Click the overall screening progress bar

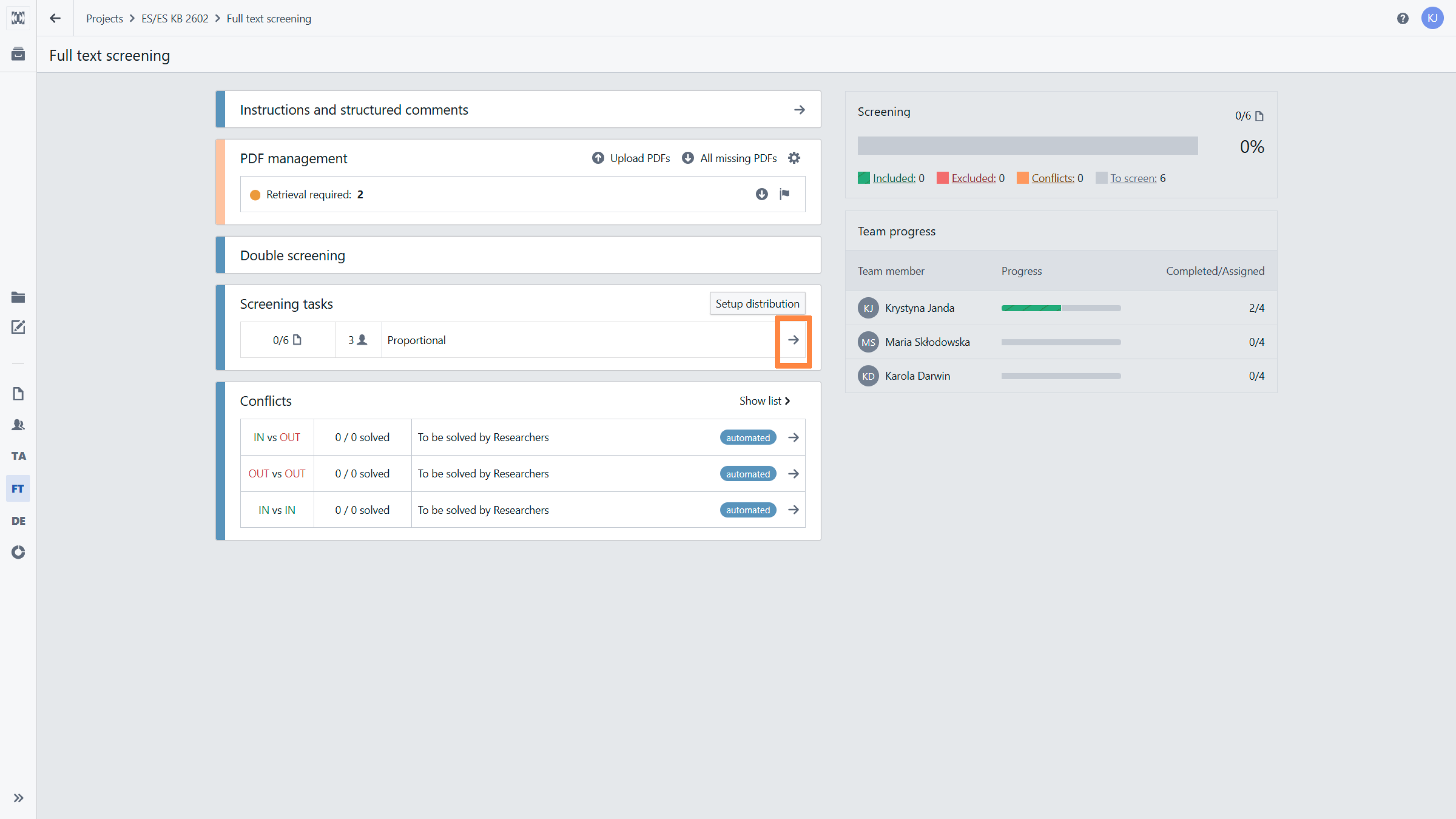click(x=1028, y=145)
